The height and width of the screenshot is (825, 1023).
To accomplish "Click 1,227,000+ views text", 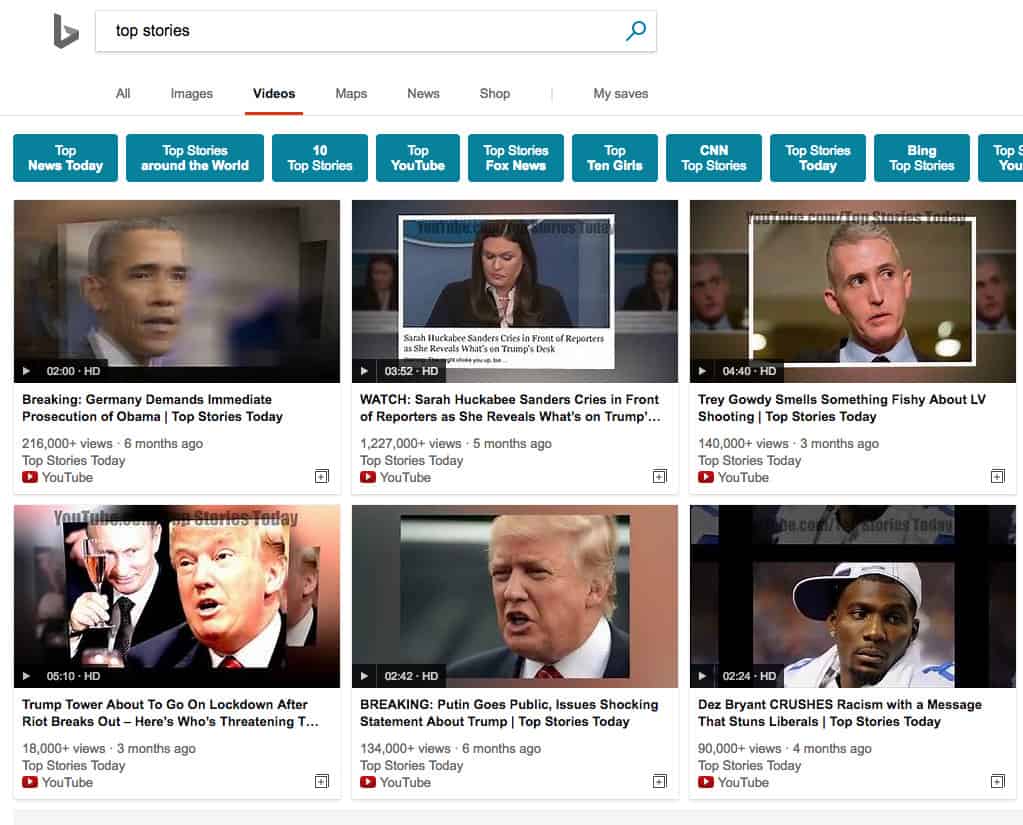I will 410,443.
